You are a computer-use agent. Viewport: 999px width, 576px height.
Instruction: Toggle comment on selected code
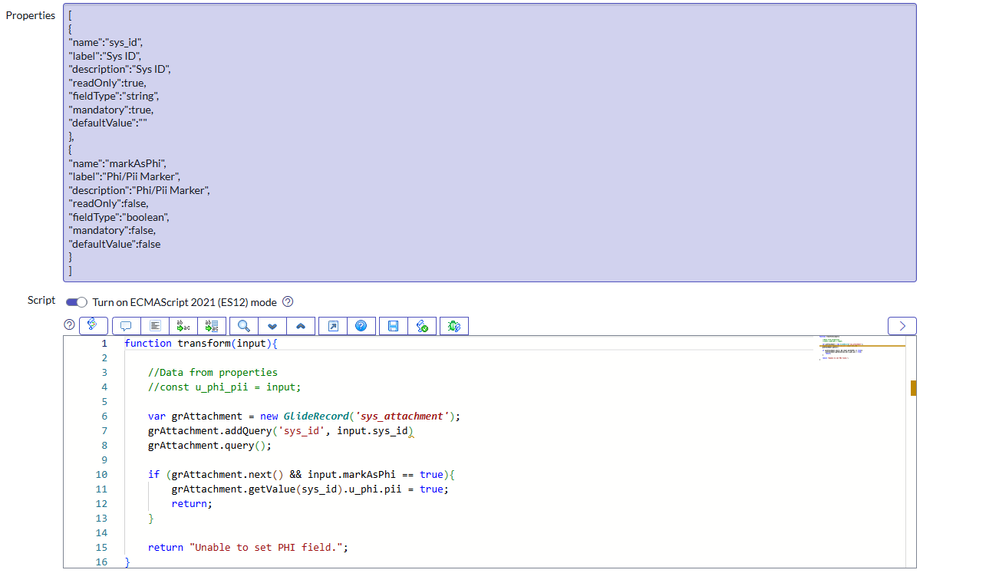(126, 326)
